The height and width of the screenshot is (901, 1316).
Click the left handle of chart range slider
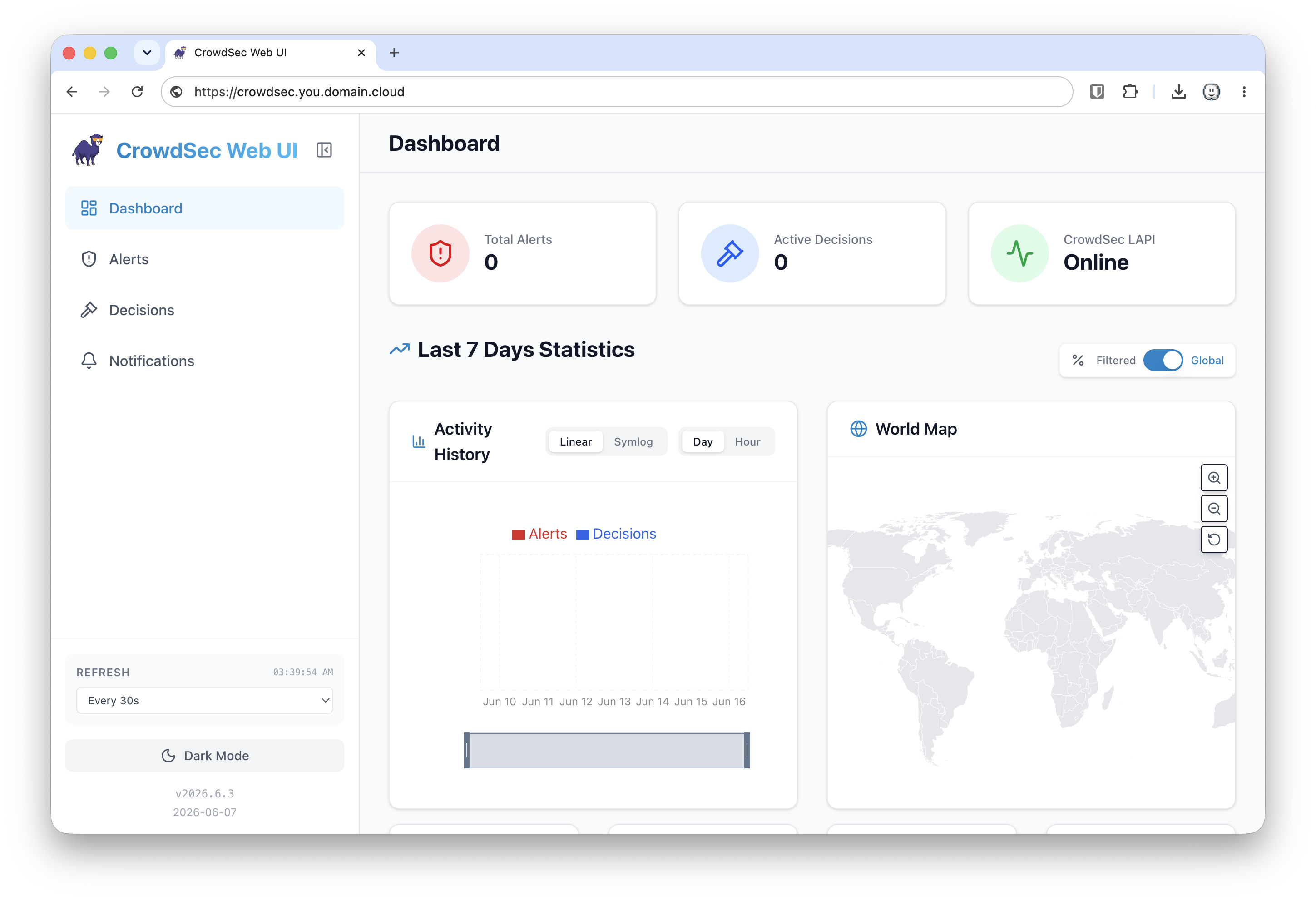point(467,750)
